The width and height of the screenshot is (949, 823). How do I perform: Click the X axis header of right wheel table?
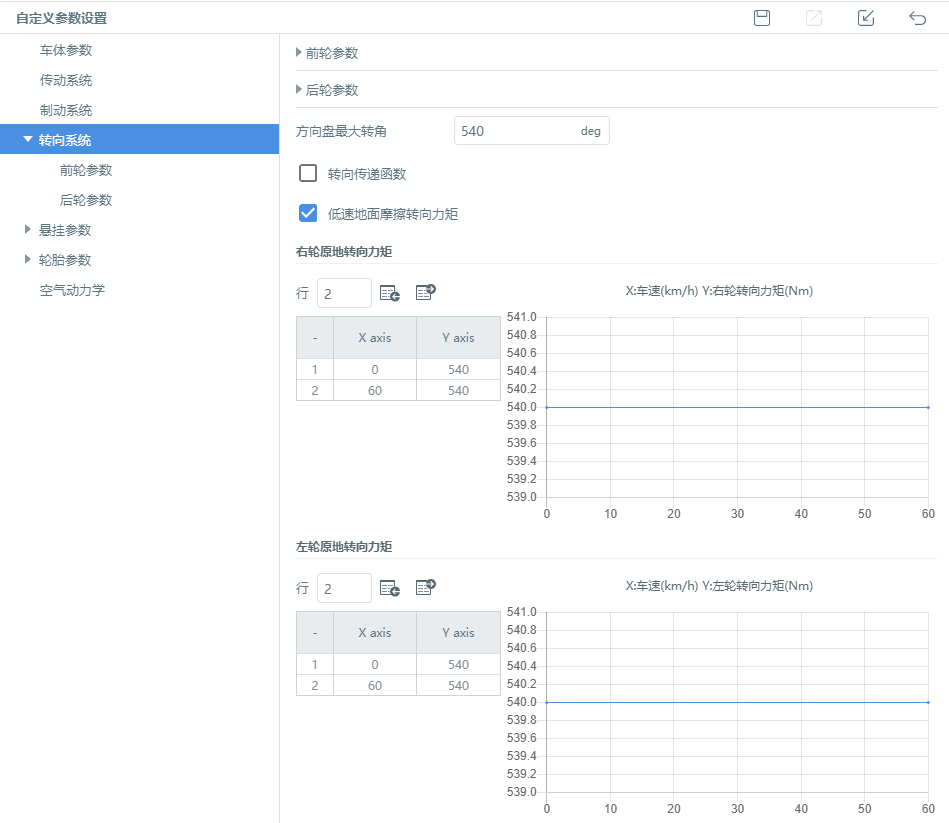375,338
